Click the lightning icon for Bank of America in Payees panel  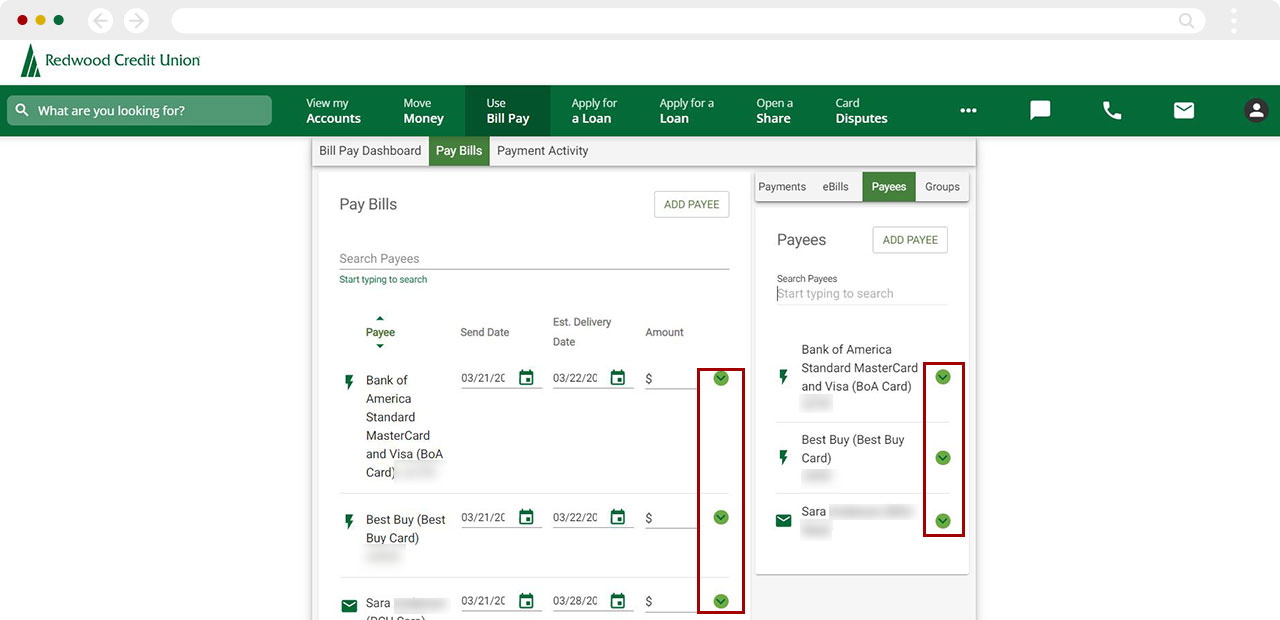tap(784, 377)
